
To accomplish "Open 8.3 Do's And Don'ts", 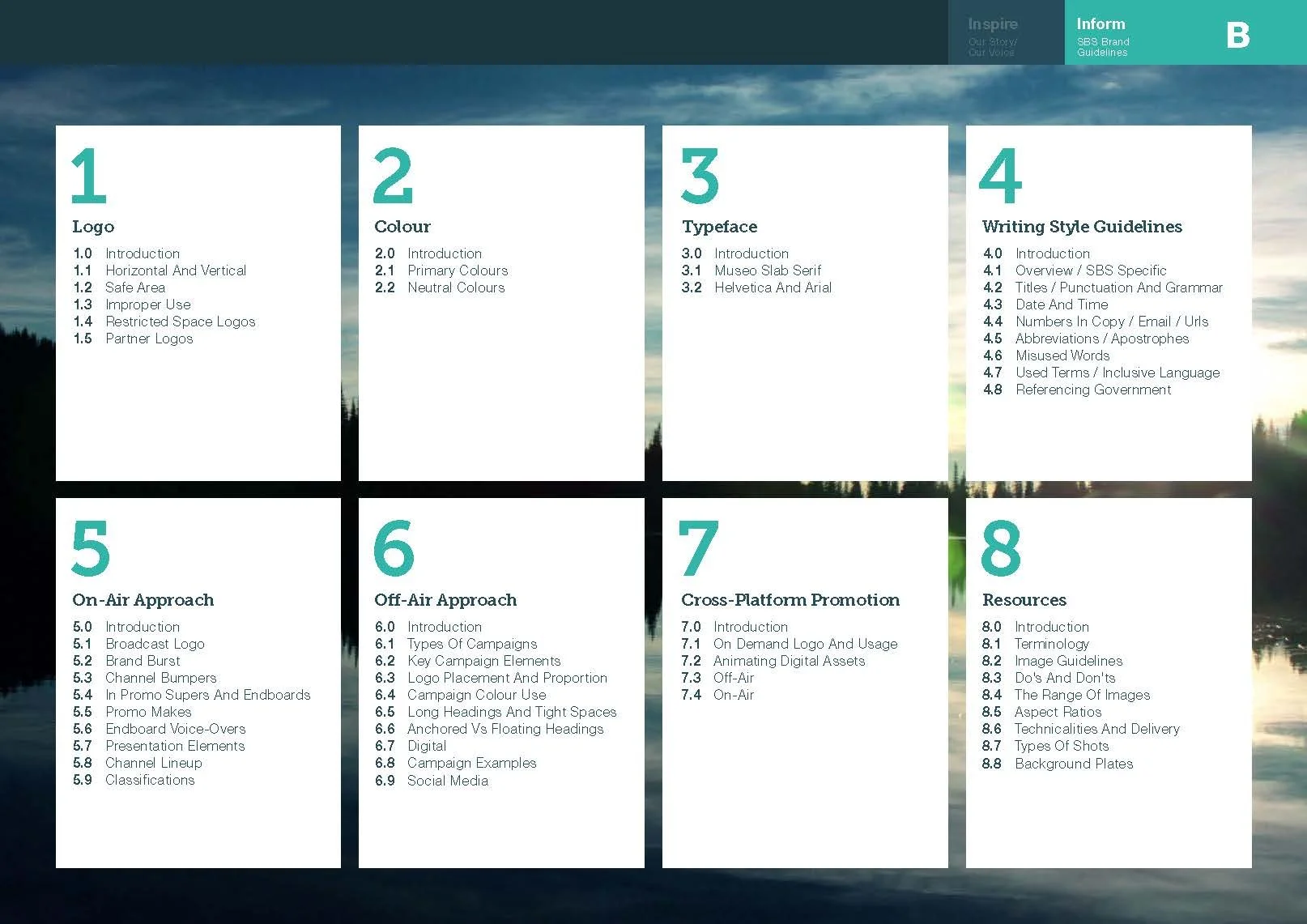I will point(1049,678).
